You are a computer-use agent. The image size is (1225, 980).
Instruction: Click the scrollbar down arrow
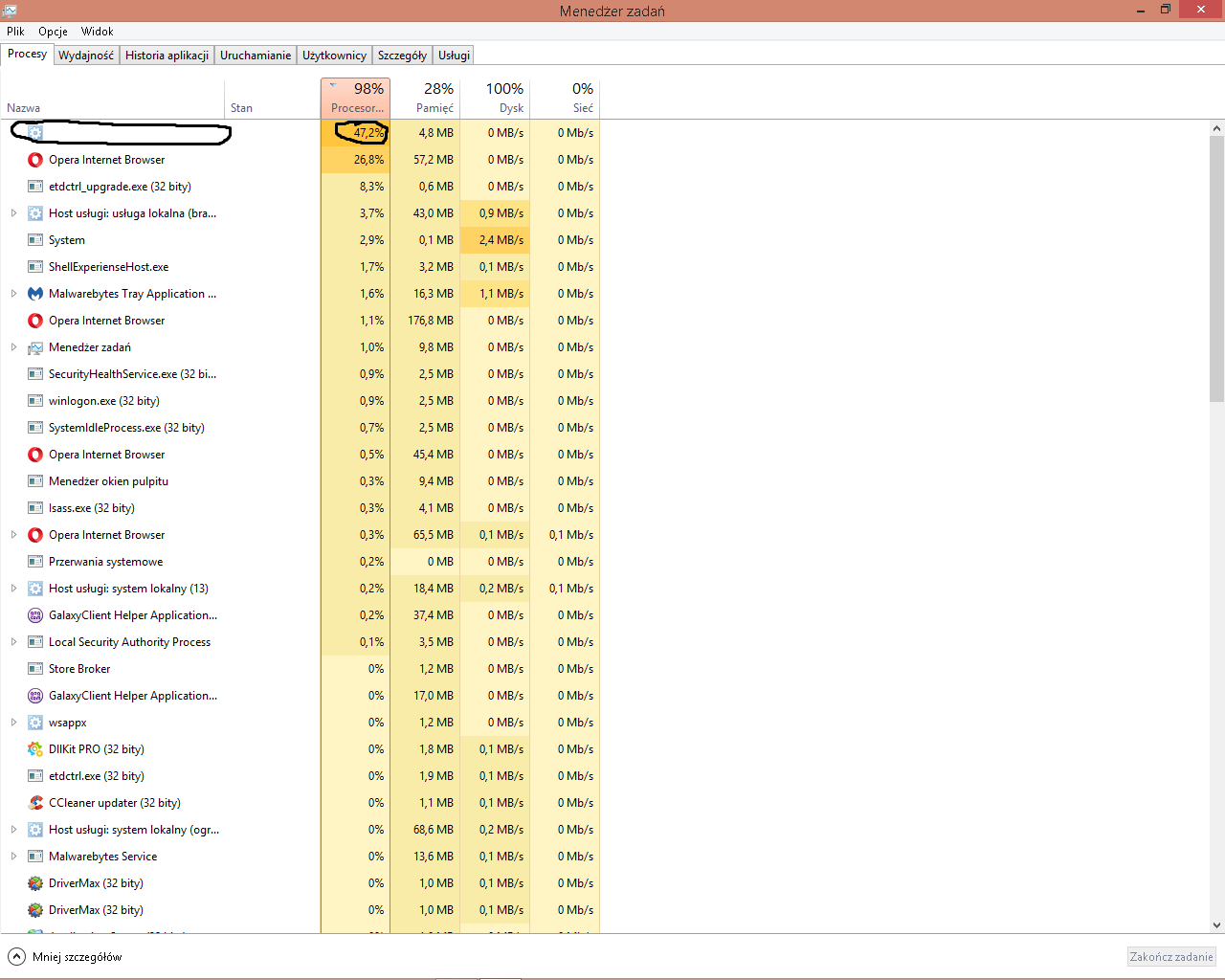click(x=1216, y=925)
